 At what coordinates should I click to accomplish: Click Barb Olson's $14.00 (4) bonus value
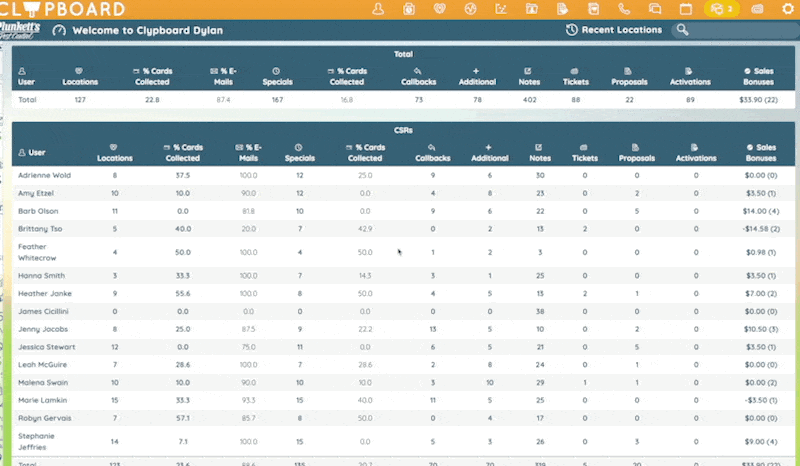(761, 211)
